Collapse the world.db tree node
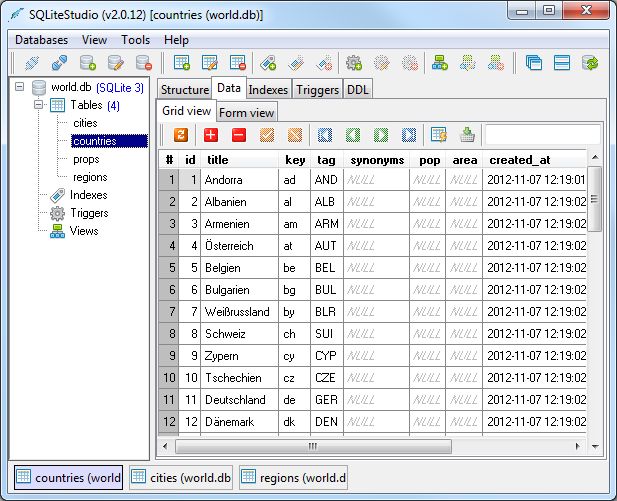 [x=19, y=87]
